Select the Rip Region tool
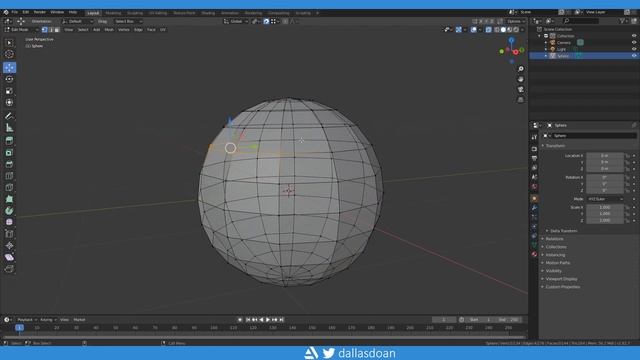Image resolution: width=640 pixels, height=360 pixels. pos(9,269)
